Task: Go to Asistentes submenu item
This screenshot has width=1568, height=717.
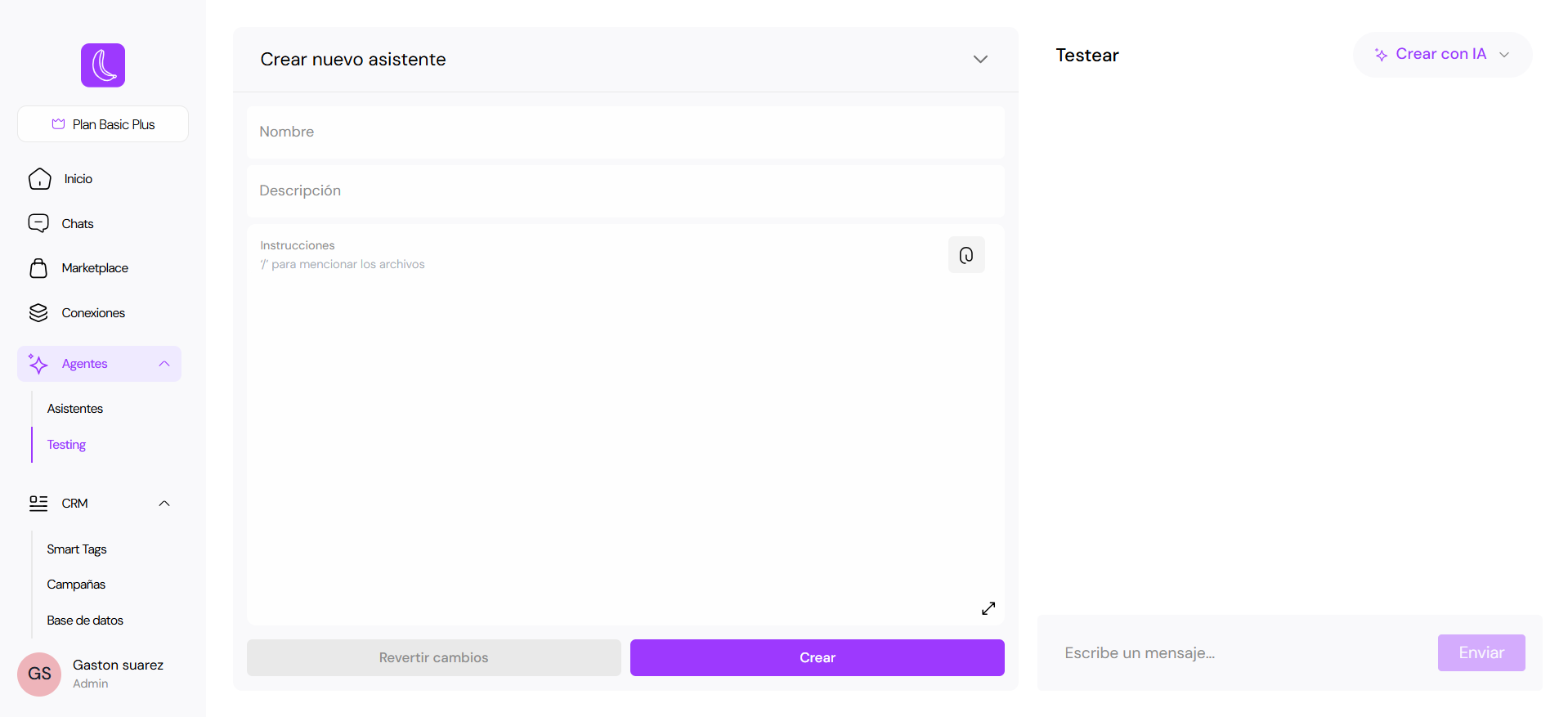Action: [75, 409]
